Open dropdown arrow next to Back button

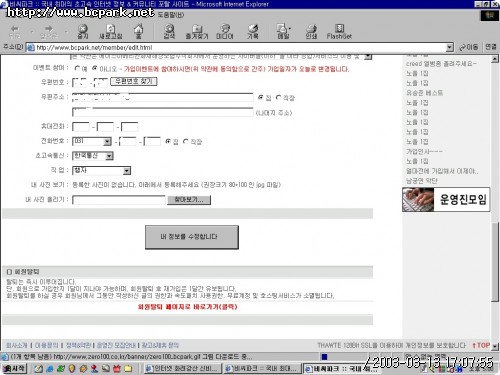tap(32, 32)
